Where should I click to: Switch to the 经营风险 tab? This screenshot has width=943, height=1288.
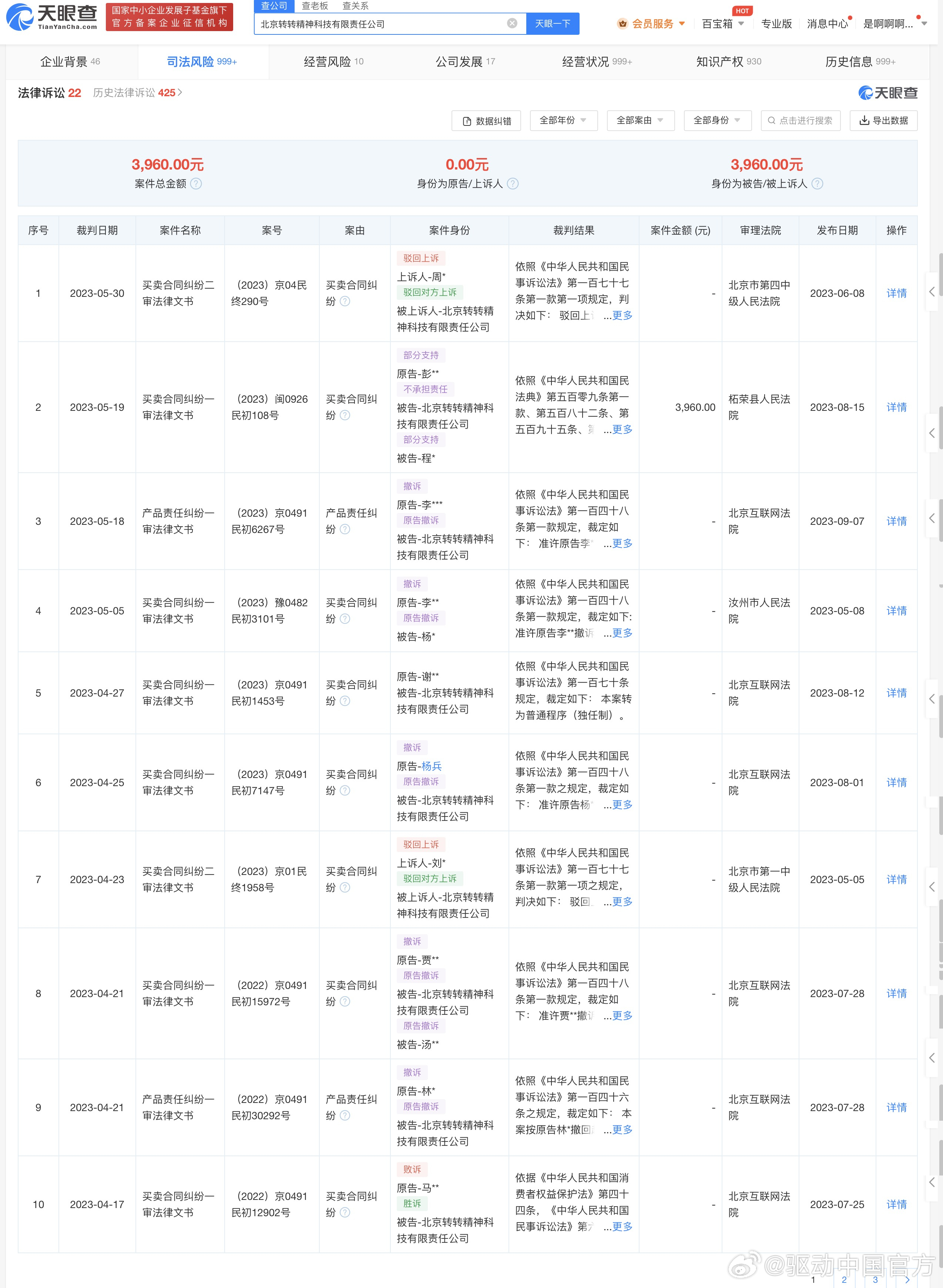click(333, 62)
